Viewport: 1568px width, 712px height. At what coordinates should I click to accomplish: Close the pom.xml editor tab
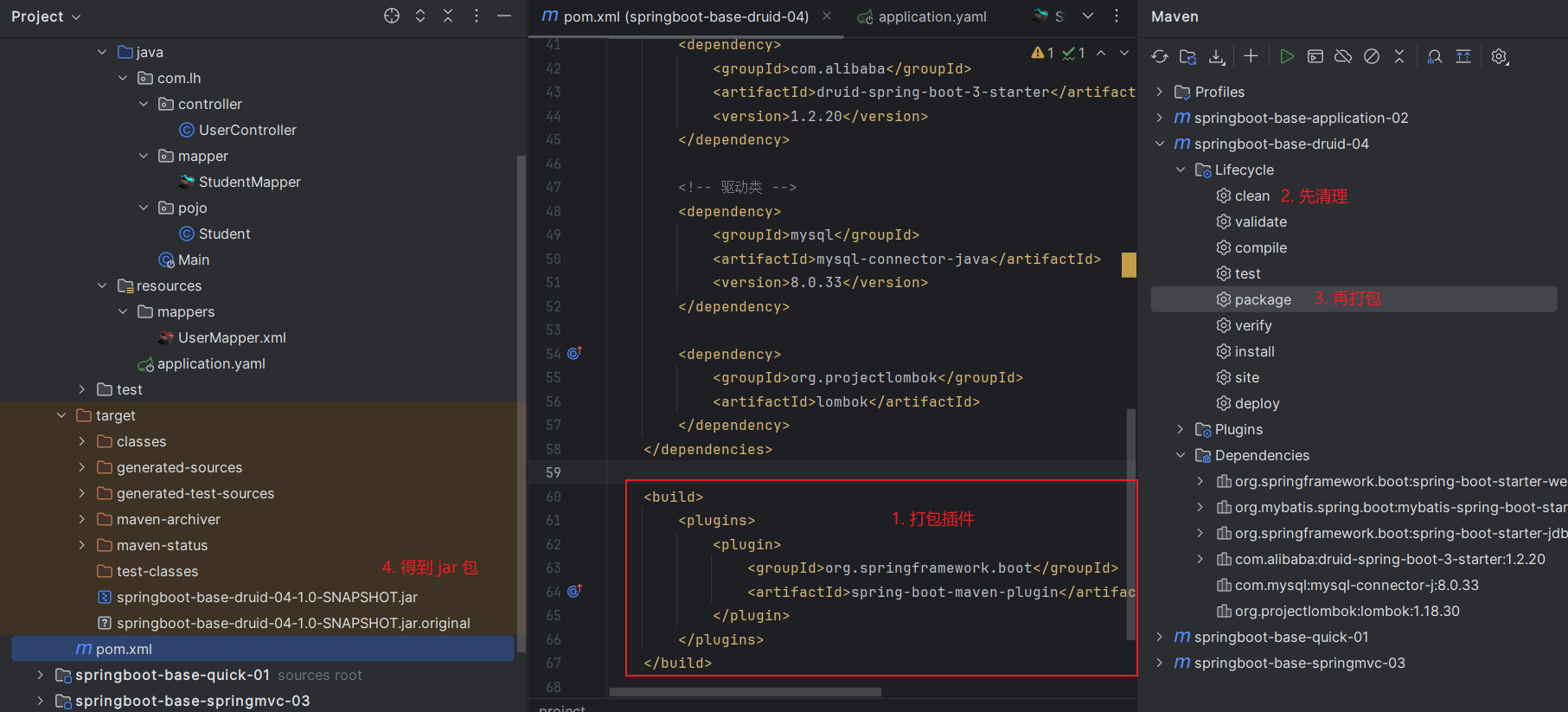[x=827, y=16]
